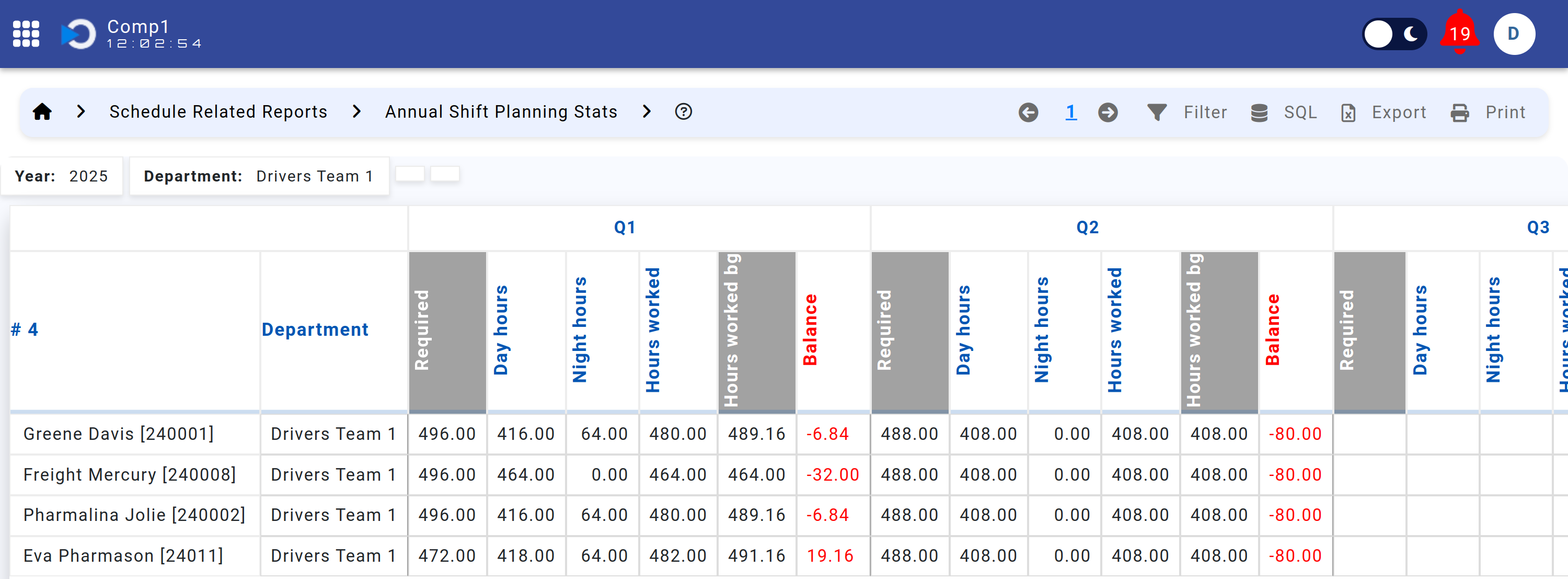Click the Export button label
Screen dimensions: 1568x579
click(1399, 112)
